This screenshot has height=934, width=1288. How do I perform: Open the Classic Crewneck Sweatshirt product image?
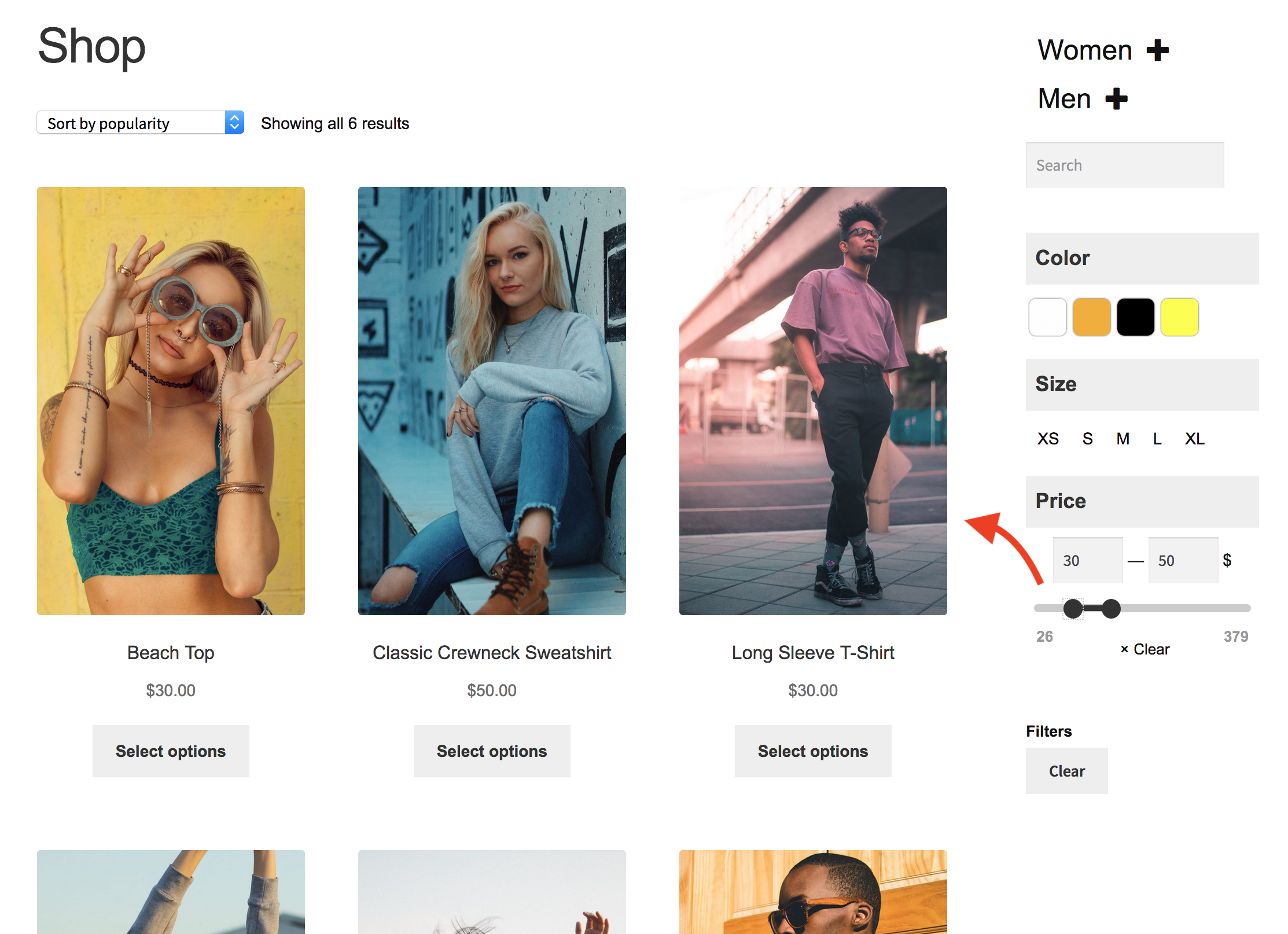(x=492, y=400)
